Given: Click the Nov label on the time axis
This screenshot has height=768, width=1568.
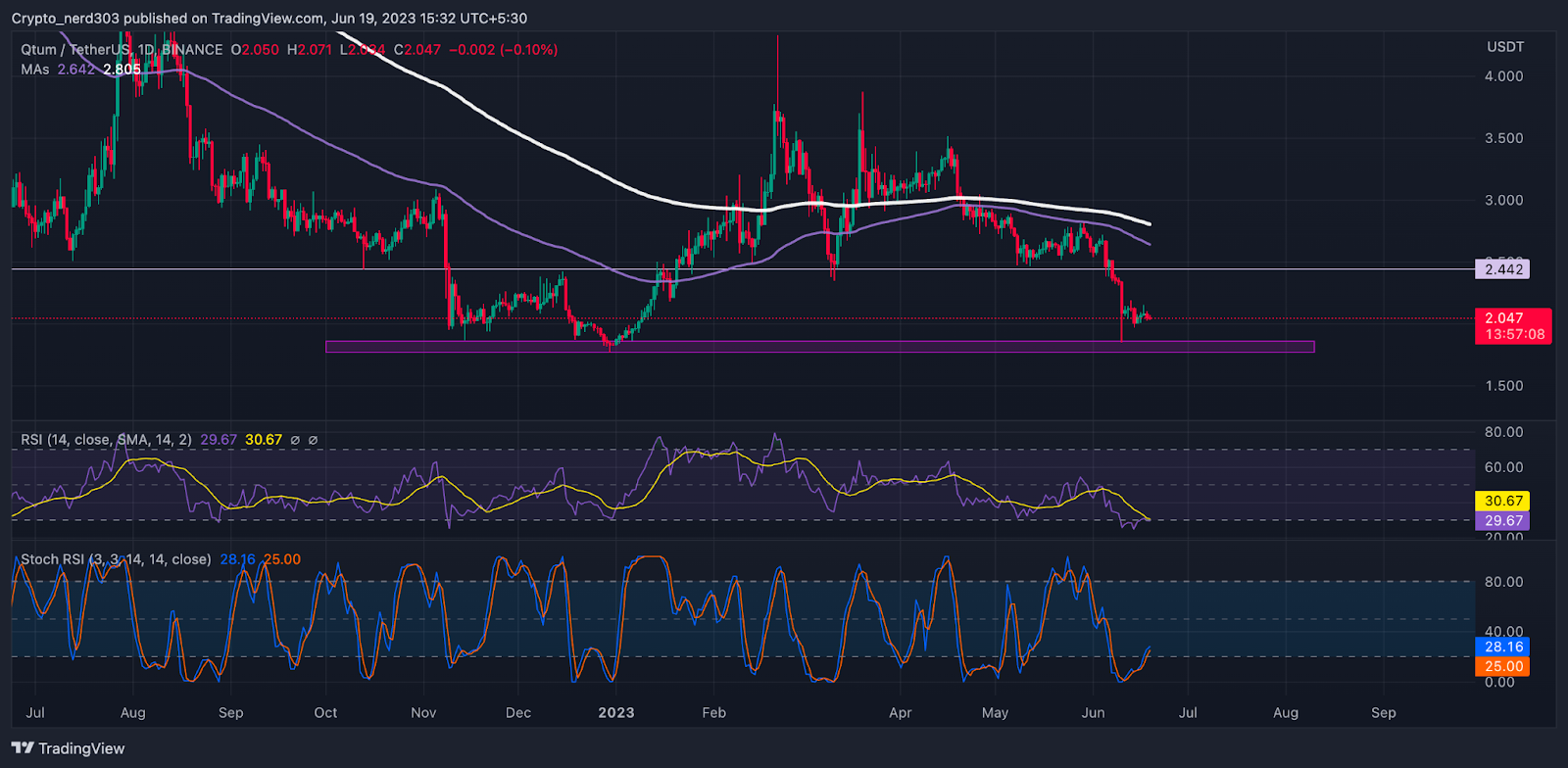Looking at the screenshot, I should click(x=423, y=712).
